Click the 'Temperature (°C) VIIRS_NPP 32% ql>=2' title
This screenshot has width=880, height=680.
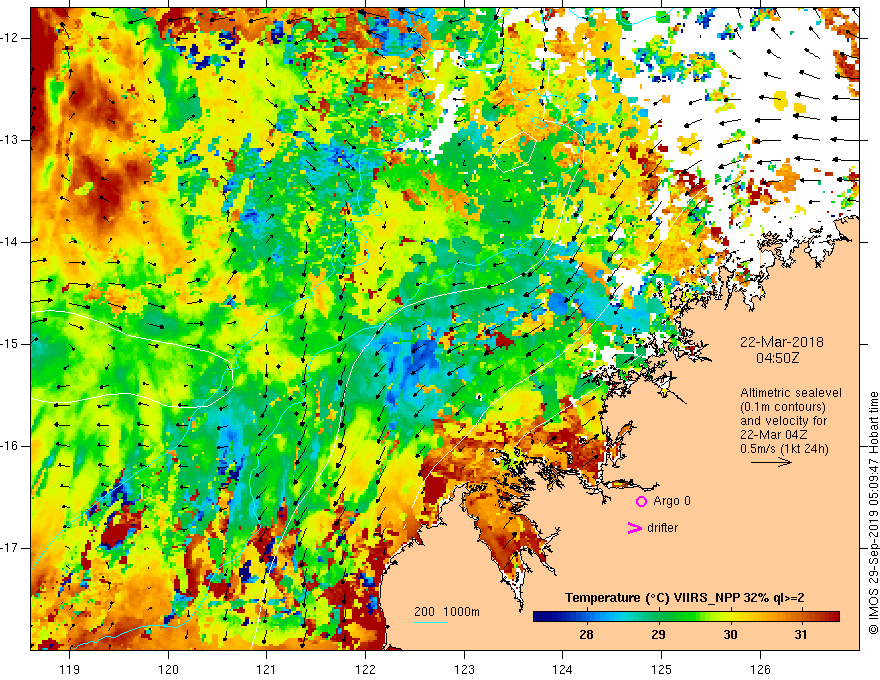(x=685, y=598)
